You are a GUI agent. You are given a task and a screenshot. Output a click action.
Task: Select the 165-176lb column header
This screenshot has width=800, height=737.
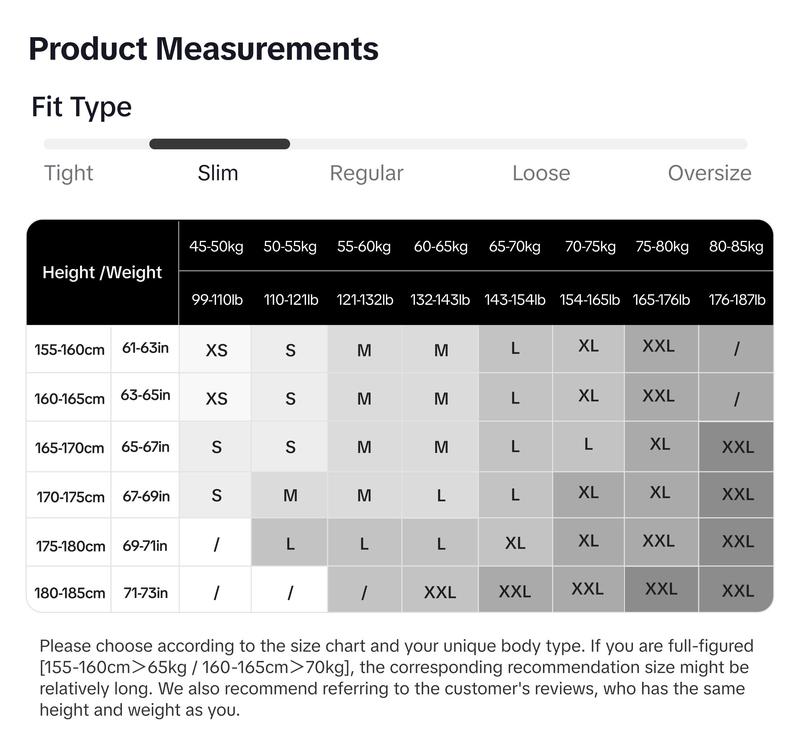(x=661, y=299)
